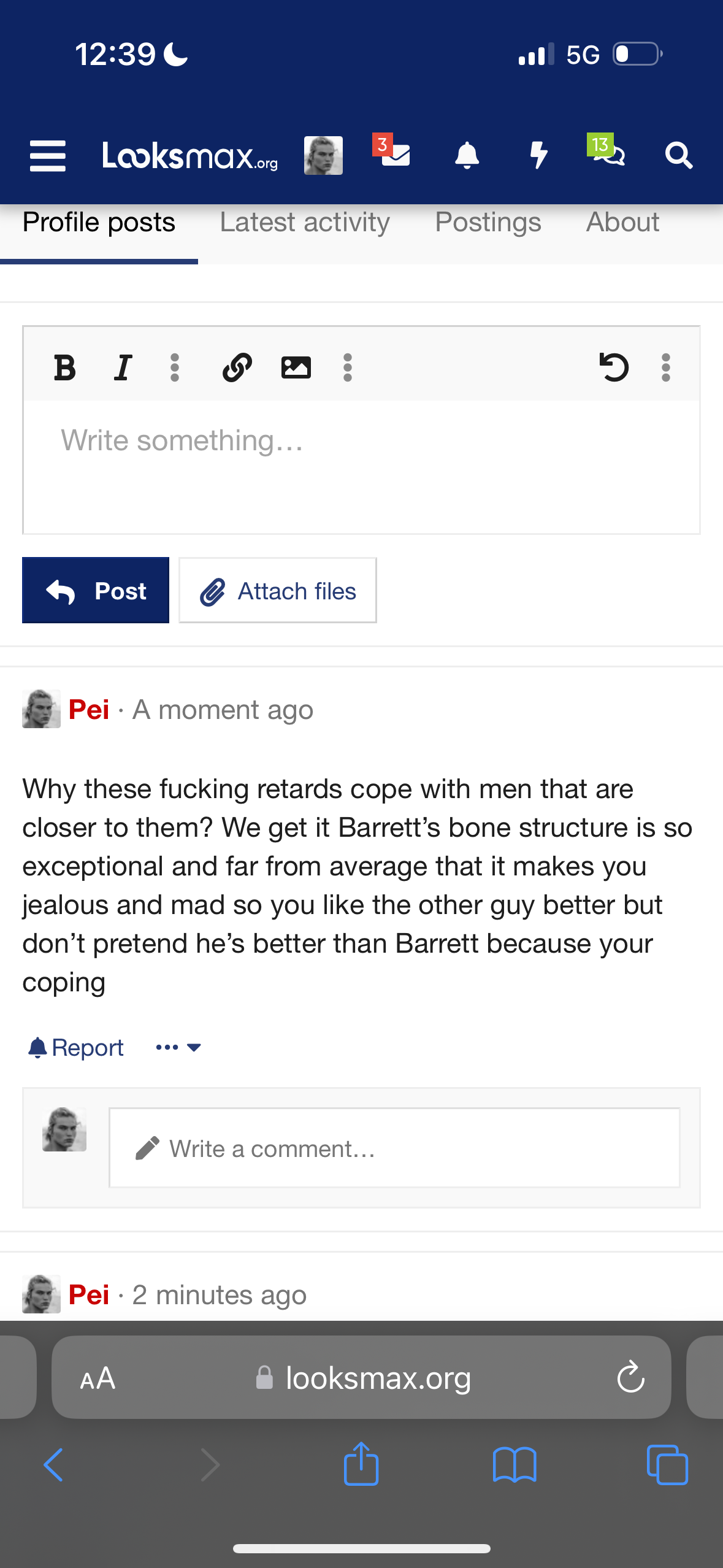Click the Attach files button

tap(278, 590)
